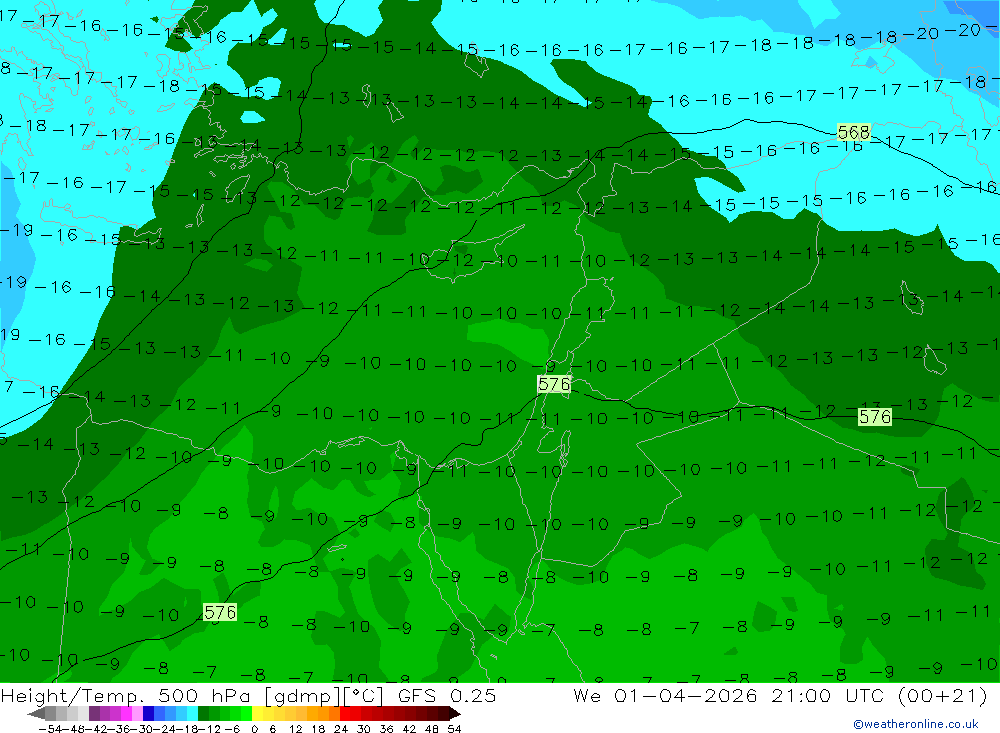Click the '(00+21)' forecast hour text

pos(942,695)
